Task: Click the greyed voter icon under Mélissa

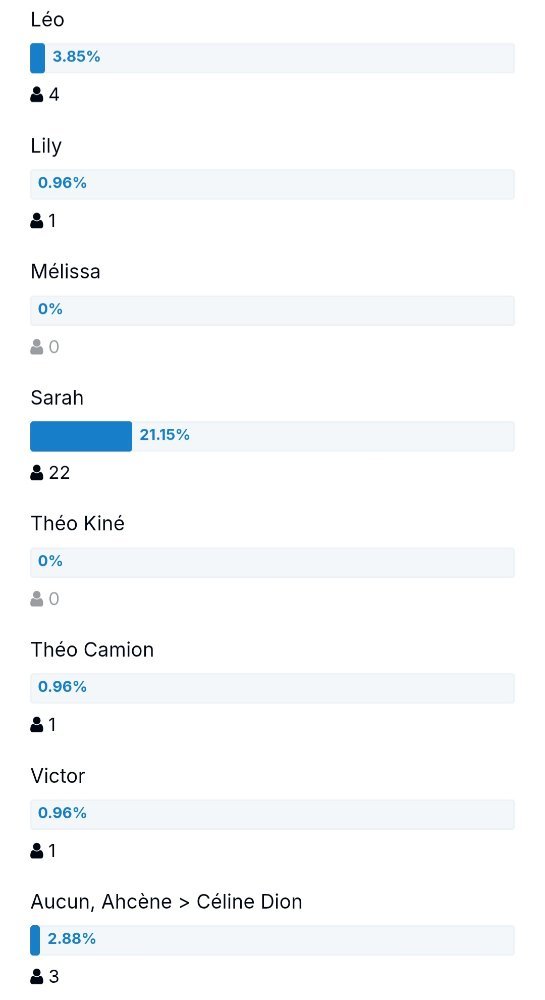Action: 37,346
